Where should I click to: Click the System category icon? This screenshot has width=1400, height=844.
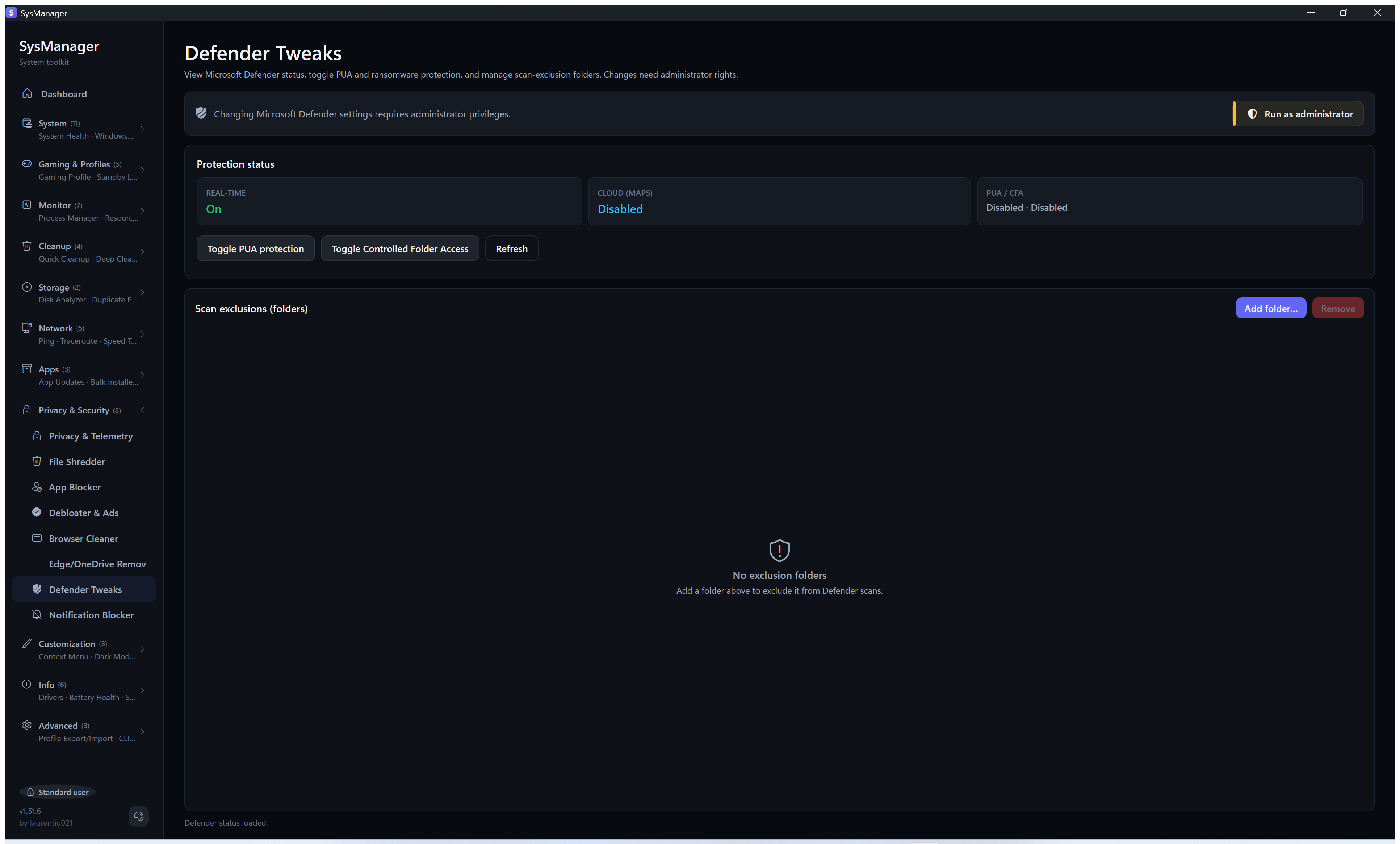[27, 123]
